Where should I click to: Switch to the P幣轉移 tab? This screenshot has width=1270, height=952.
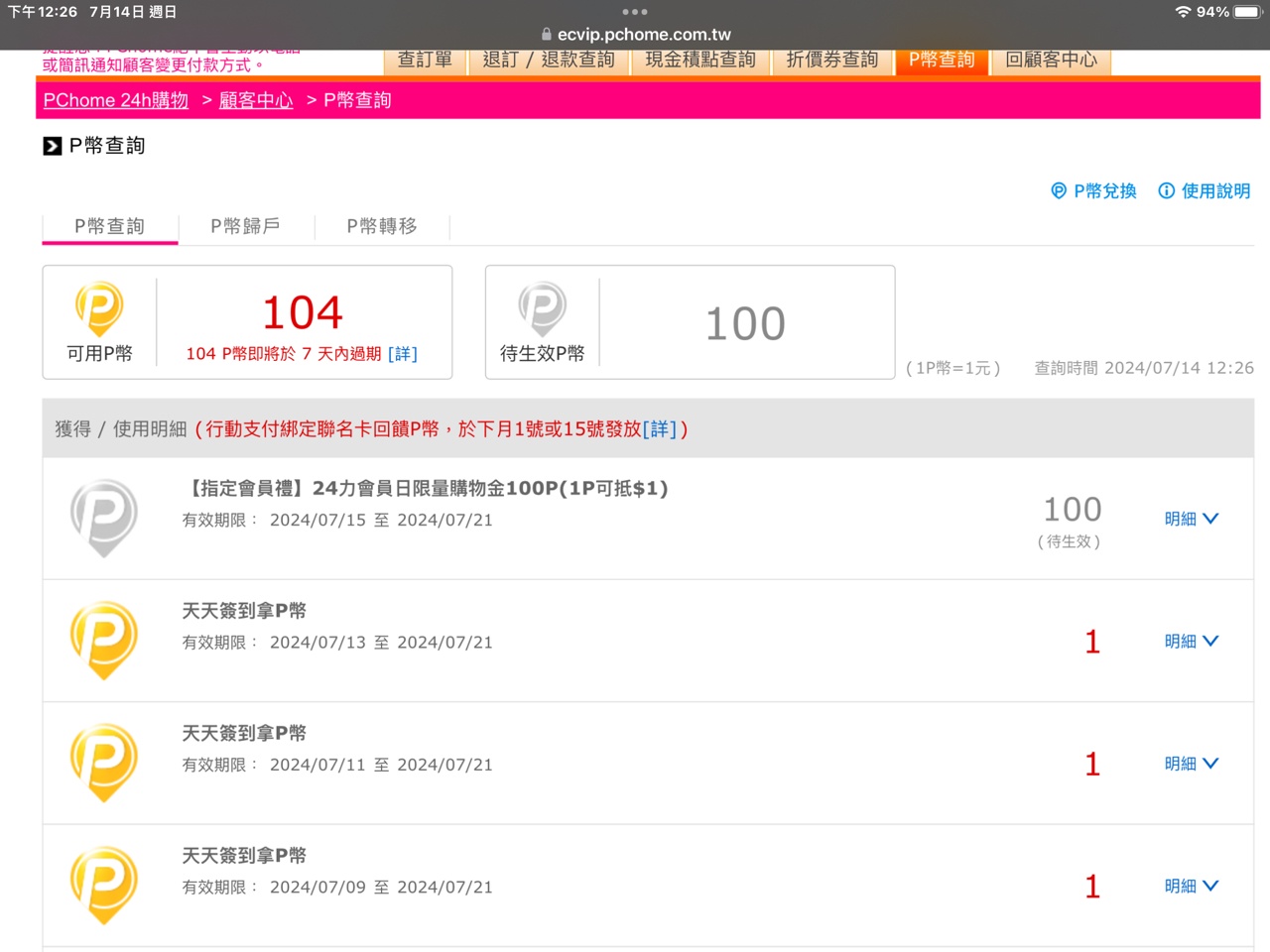382,226
